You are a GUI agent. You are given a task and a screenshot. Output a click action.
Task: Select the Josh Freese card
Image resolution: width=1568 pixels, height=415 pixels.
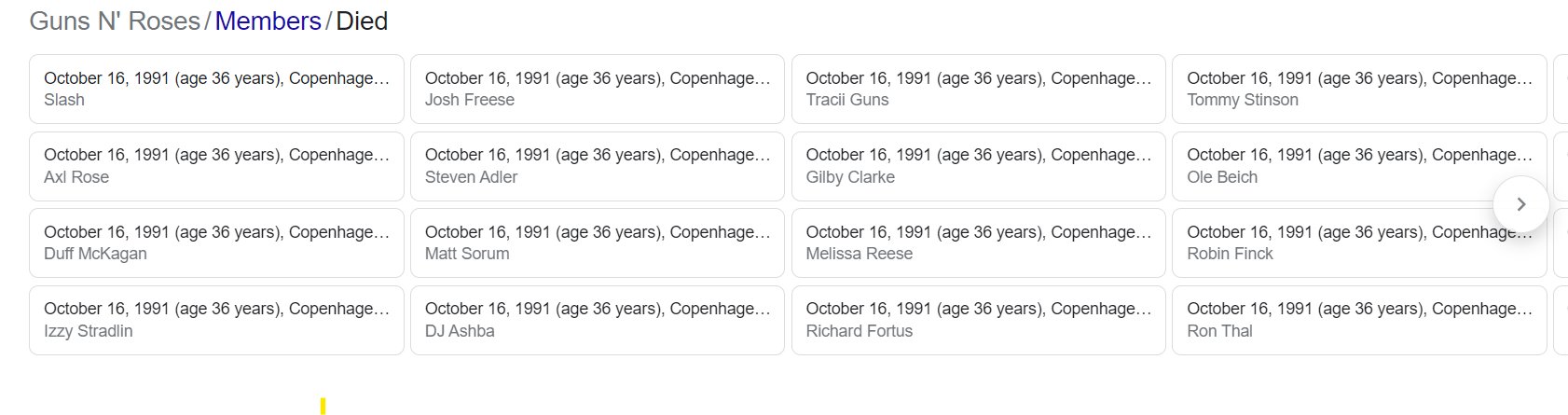[x=597, y=89]
